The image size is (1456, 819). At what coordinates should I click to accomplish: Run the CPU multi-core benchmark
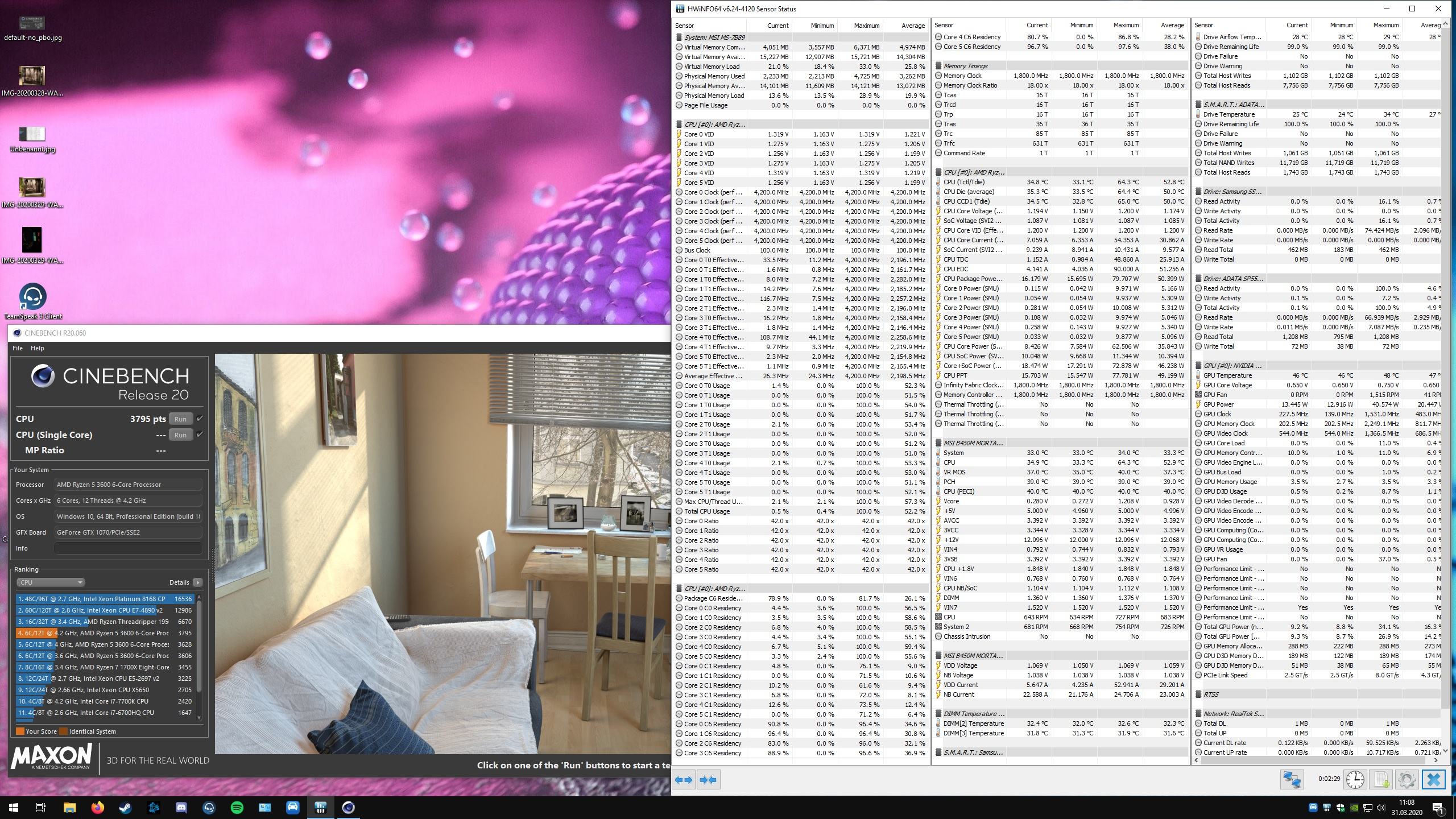[x=180, y=419]
